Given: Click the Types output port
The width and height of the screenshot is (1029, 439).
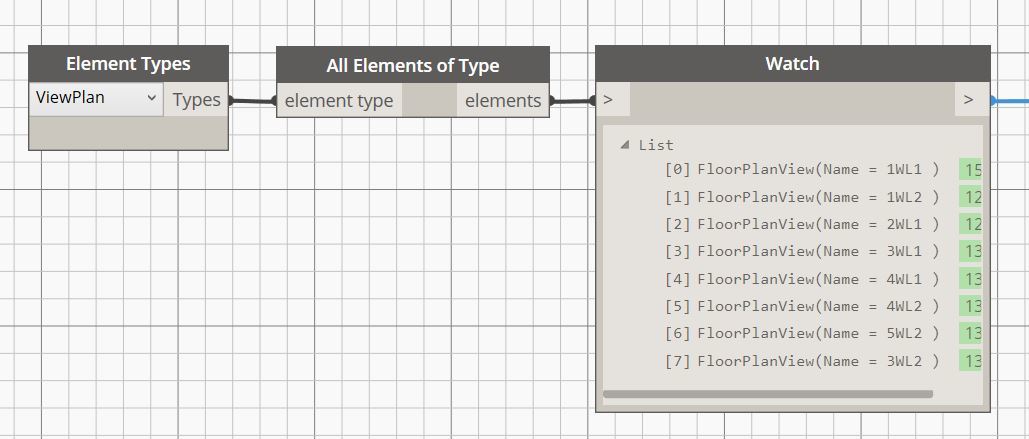Looking at the screenshot, I should (x=196, y=100).
